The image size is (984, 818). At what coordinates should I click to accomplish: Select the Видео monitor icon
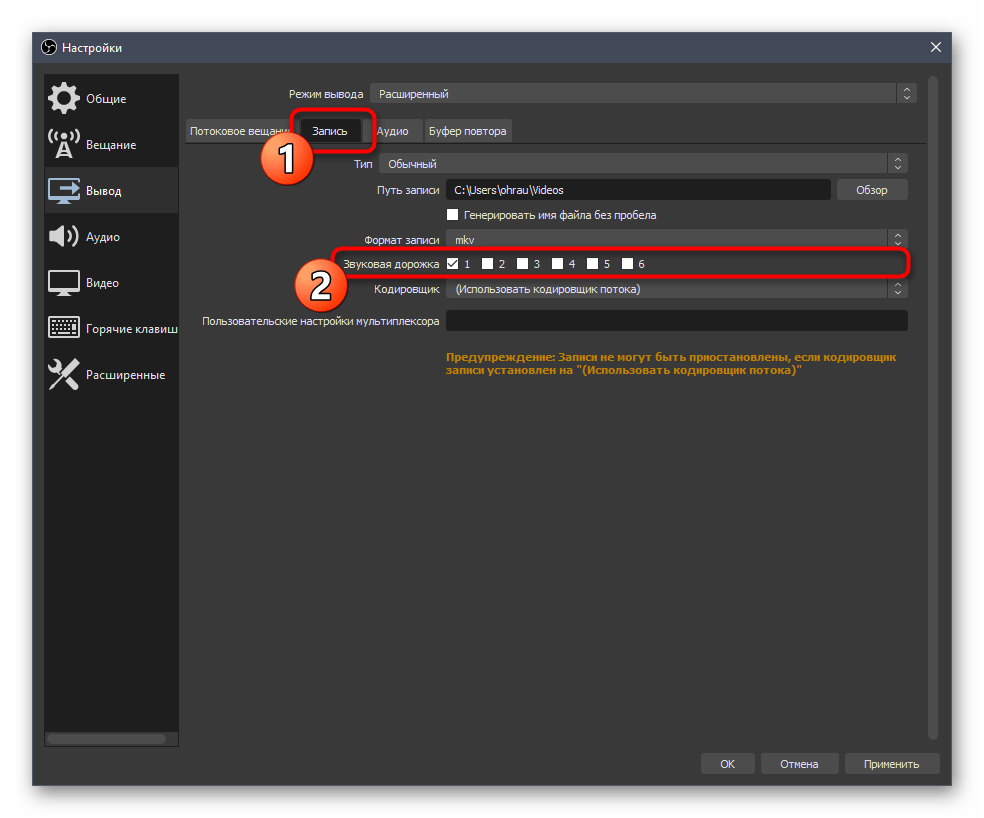[x=64, y=283]
